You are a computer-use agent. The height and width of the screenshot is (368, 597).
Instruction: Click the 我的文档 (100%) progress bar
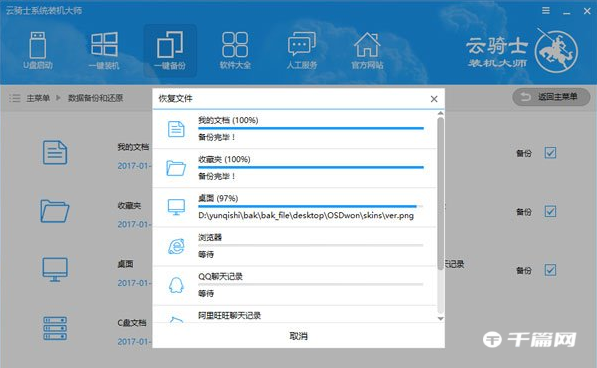(x=311, y=129)
